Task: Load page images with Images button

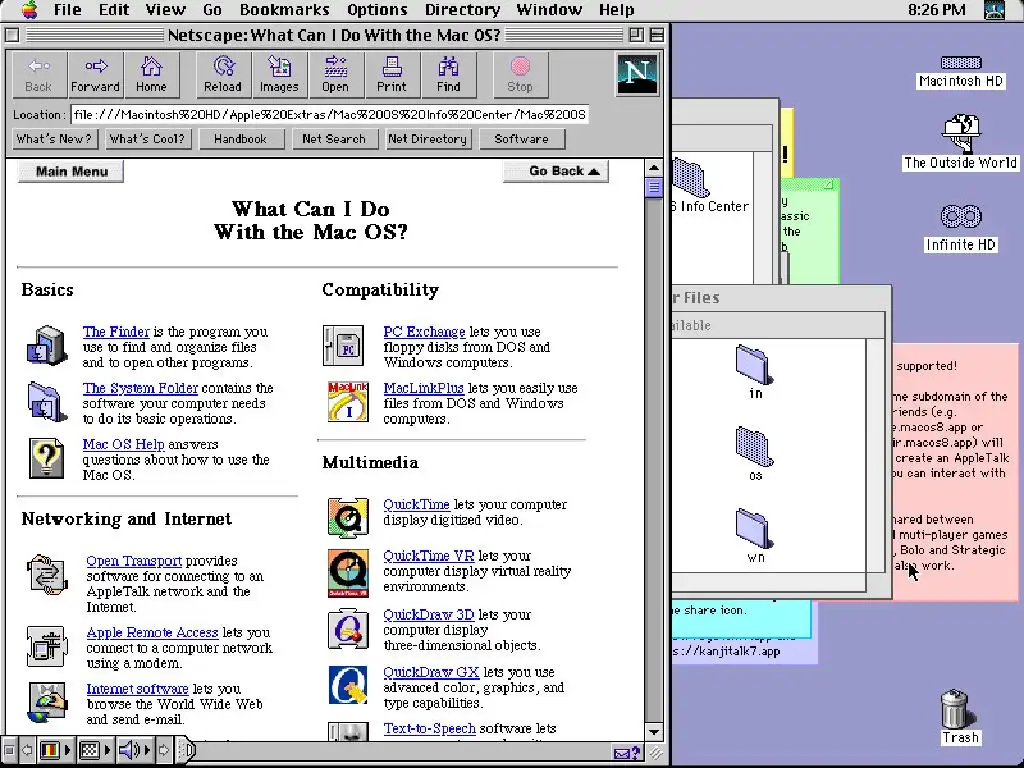Action: (x=279, y=74)
